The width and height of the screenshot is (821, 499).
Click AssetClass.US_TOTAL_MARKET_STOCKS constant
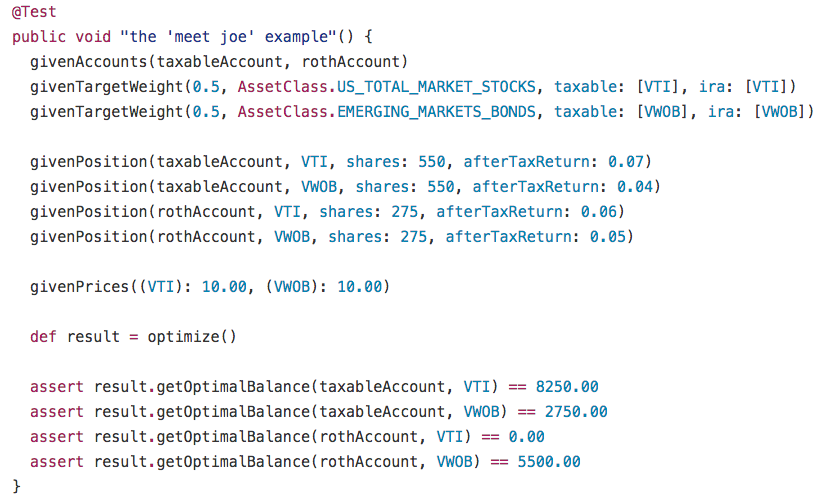(x=387, y=87)
